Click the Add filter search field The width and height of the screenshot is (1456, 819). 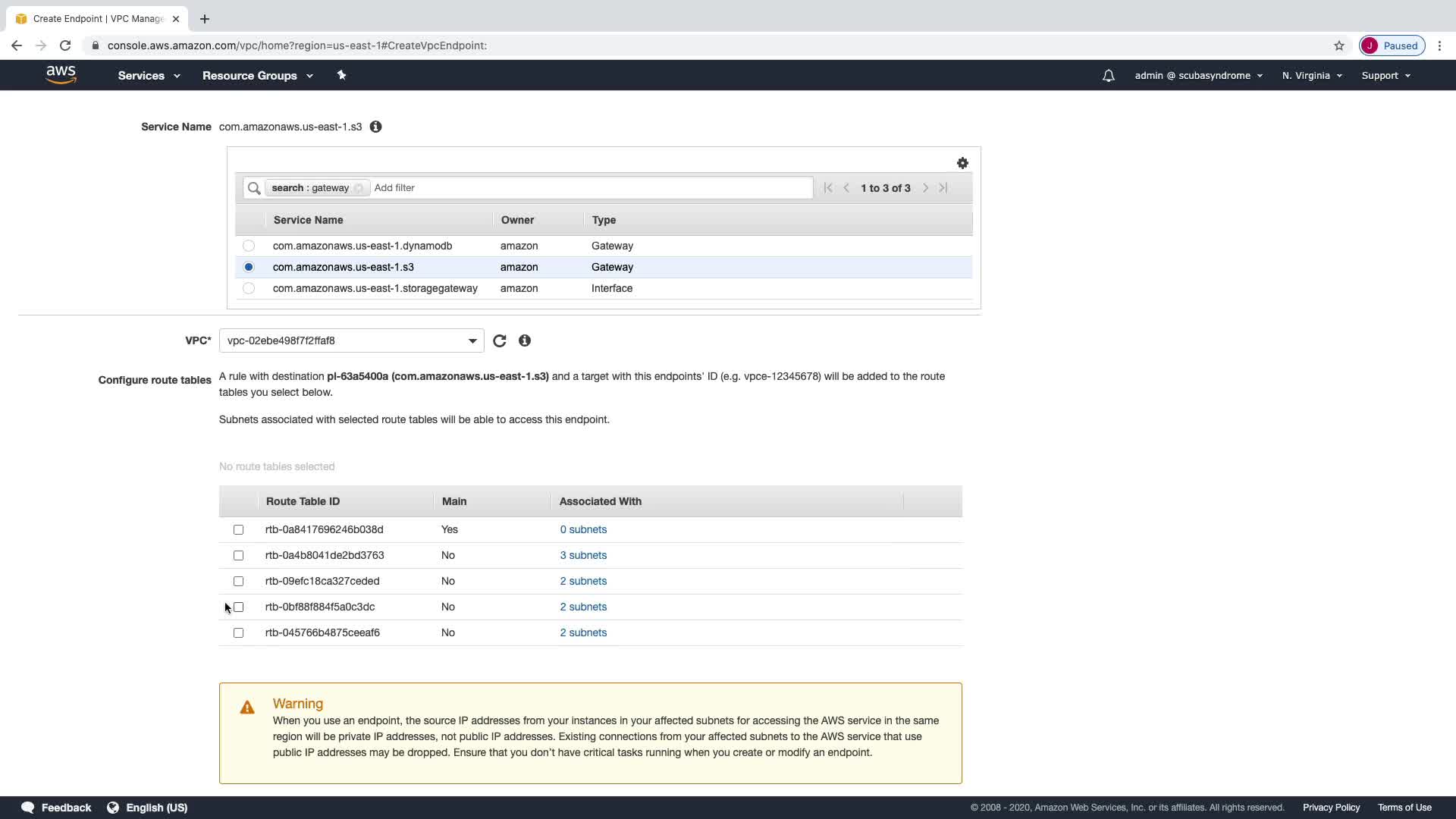click(591, 188)
